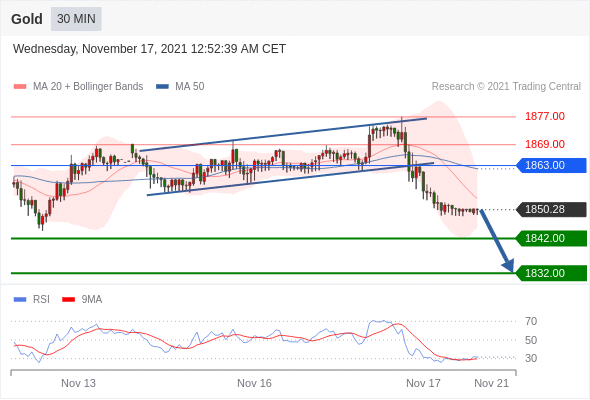The width and height of the screenshot is (590, 400).
Task: Click the 1869.00 resistance price label
Action: tap(545, 144)
